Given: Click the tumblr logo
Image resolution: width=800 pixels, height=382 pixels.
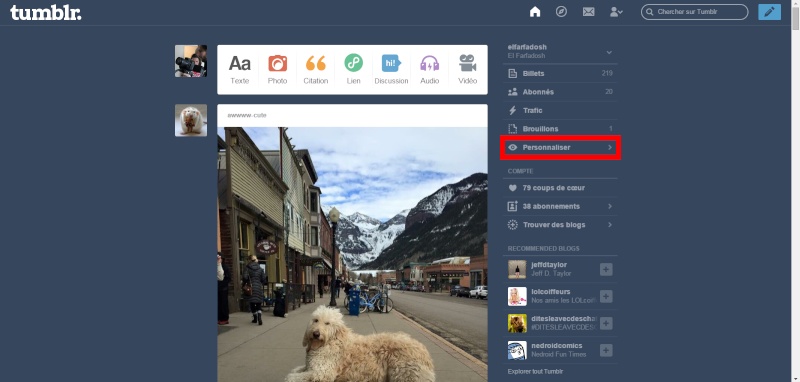Looking at the screenshot, I should [x=45, y=12].
